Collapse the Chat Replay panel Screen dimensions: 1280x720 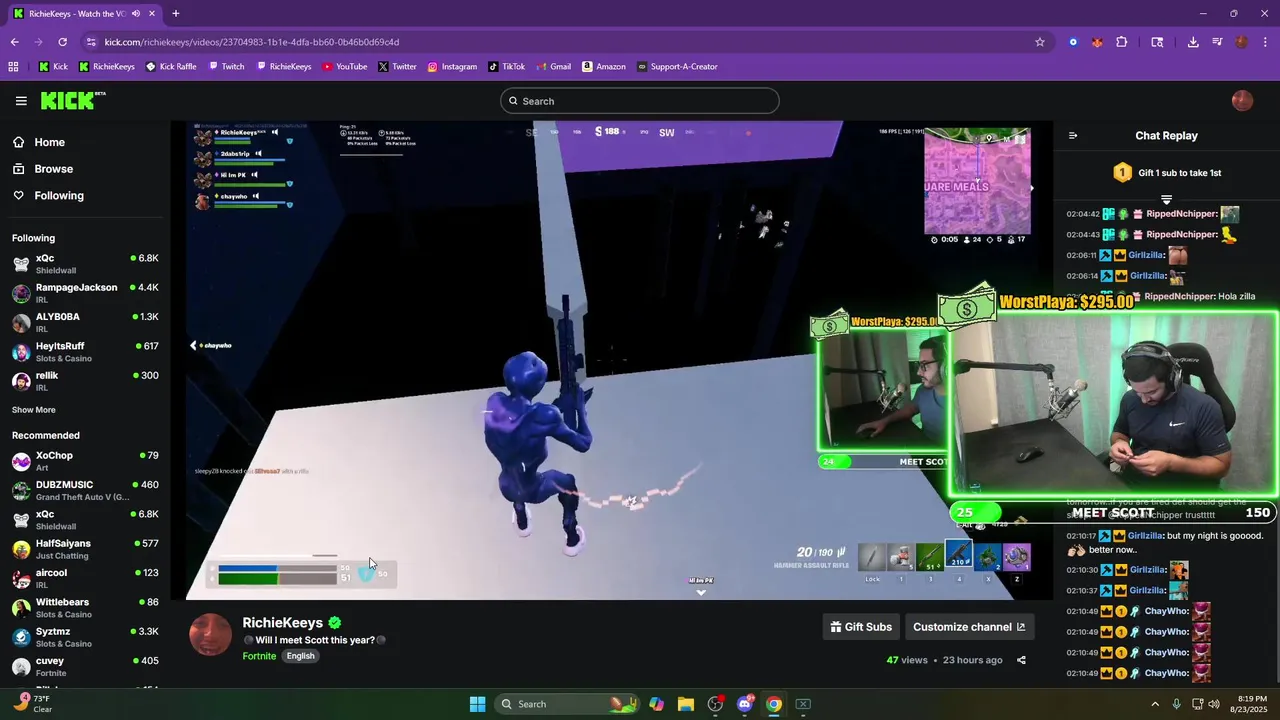point(1073,136)
